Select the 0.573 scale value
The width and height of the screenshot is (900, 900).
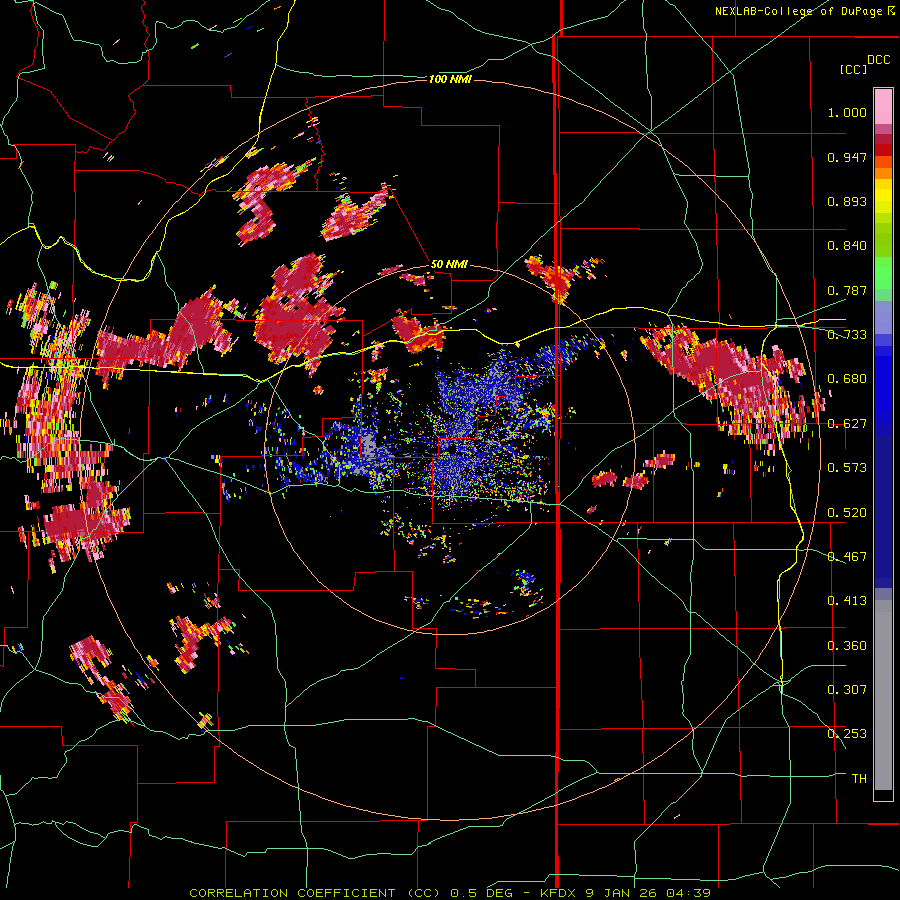pyautogui.click(x=847, y=468)
